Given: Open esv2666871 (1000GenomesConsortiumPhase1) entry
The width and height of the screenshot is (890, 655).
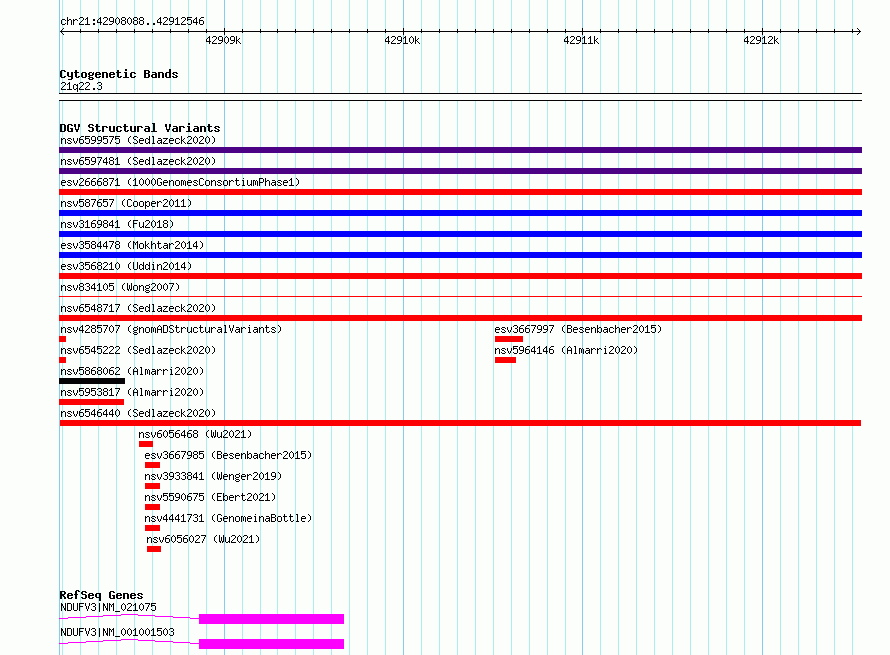Looking at the screenshot, I should tap(180, 182).
